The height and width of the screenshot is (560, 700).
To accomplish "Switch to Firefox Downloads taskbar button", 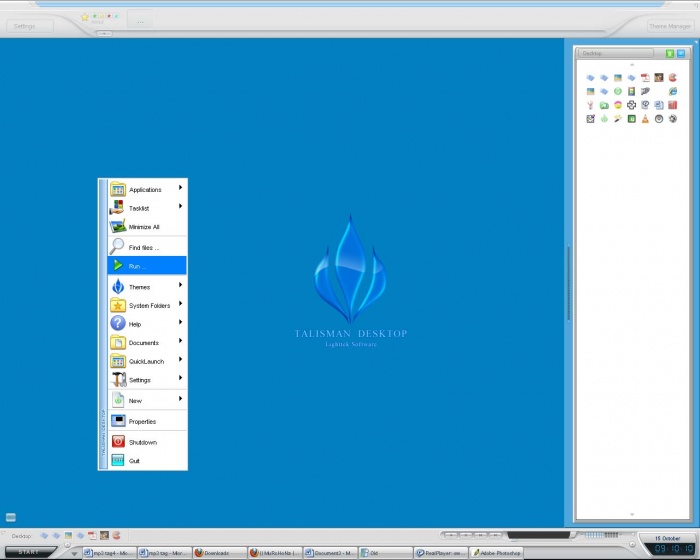I will pos(220,553).
